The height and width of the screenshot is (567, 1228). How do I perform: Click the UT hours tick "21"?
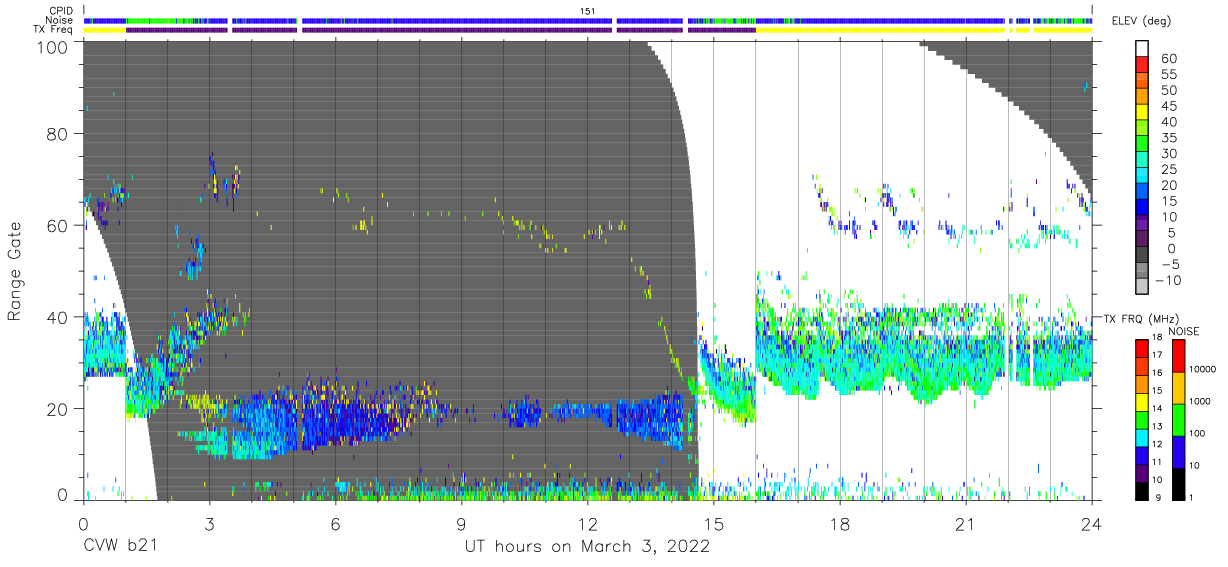(x=966, y=523)
